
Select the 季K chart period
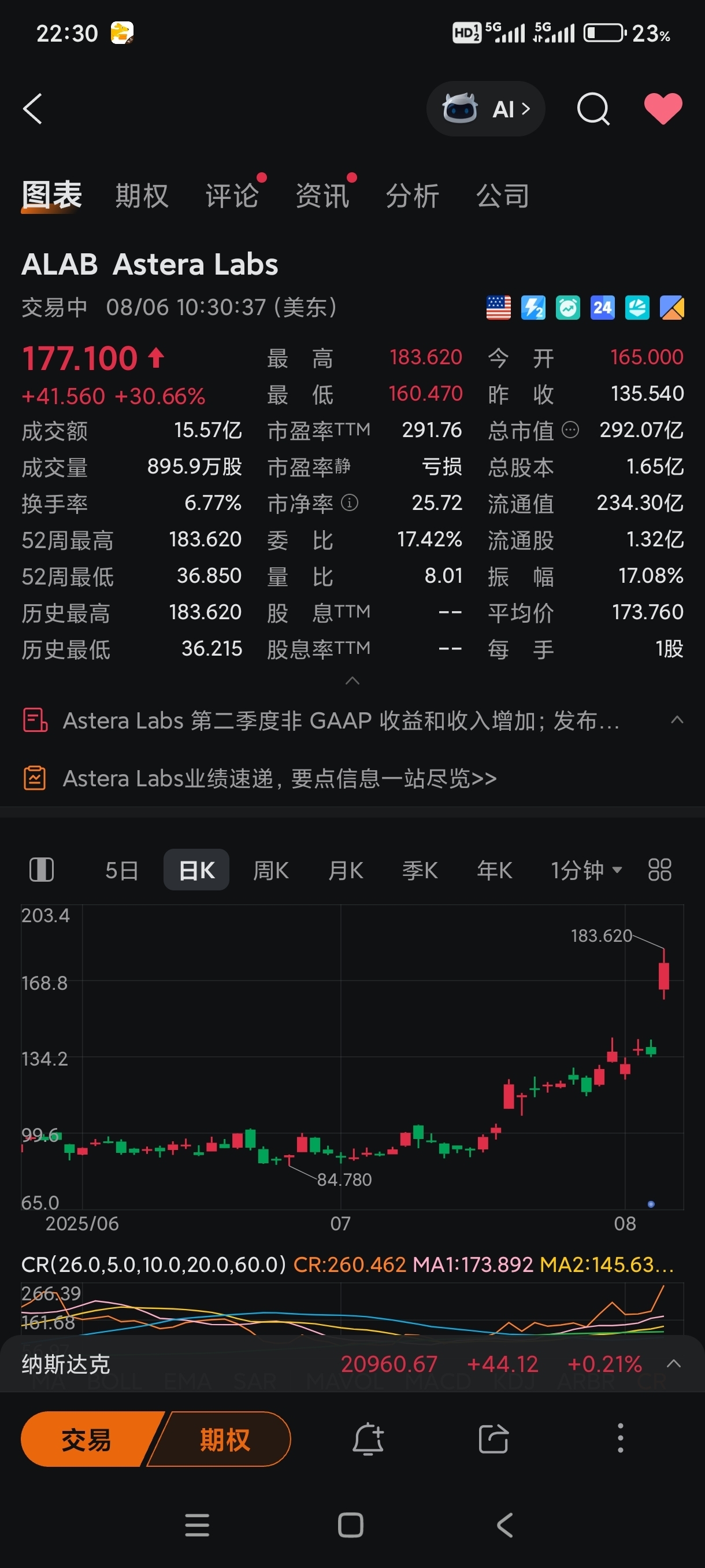click(x=420, y=870)
